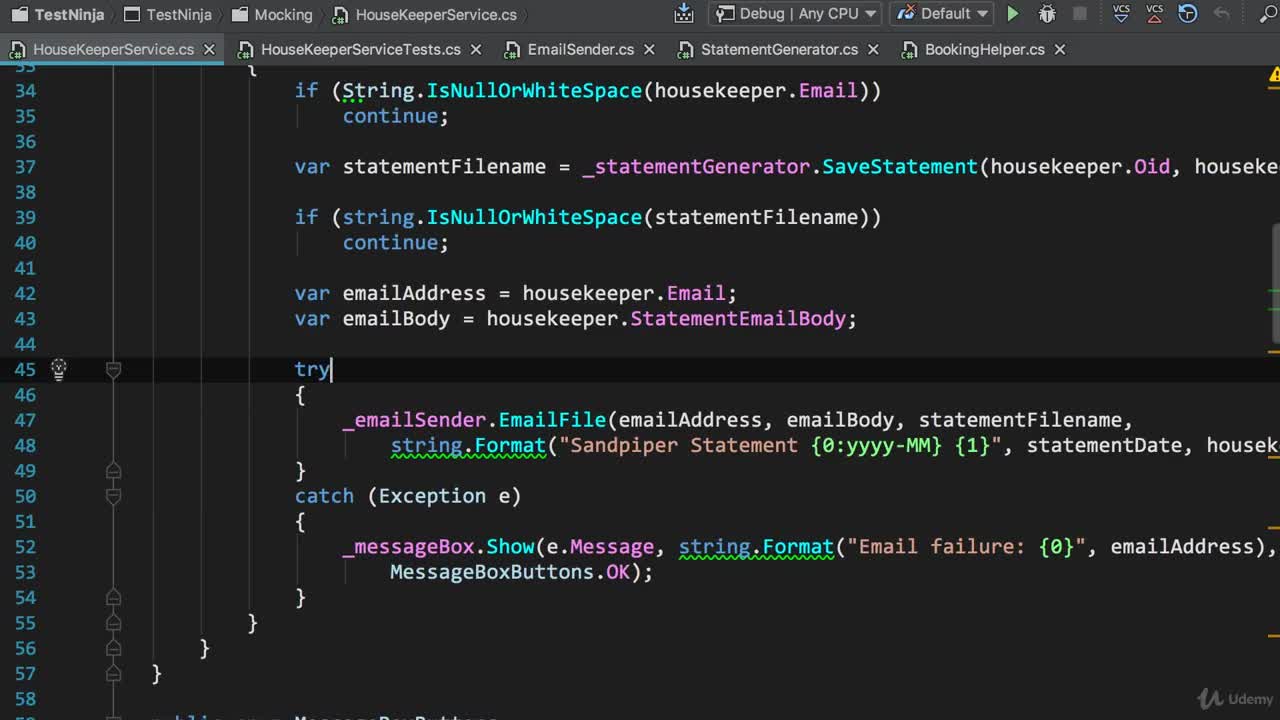Close the BookingHelper.cs tab
Screen dimensions: 1280x720
1059,49
